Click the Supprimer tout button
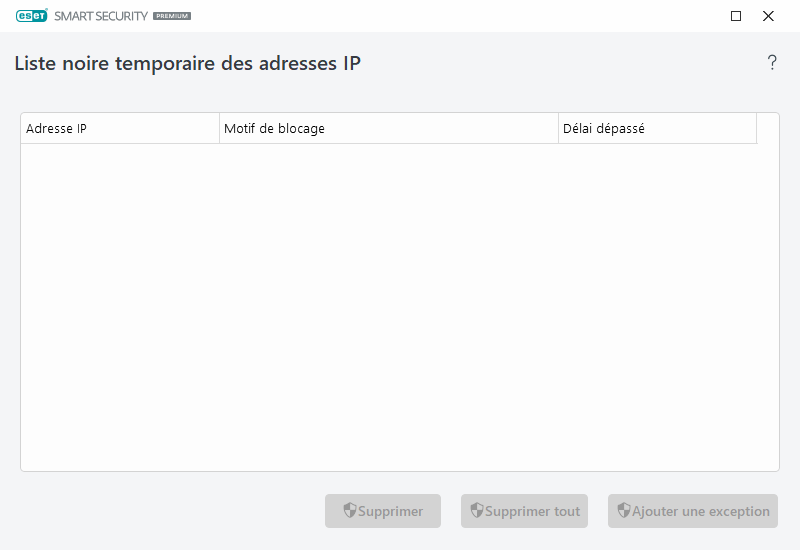Image resolution: width=800 pixels, height=550 pixels. (x=524, y=511)
